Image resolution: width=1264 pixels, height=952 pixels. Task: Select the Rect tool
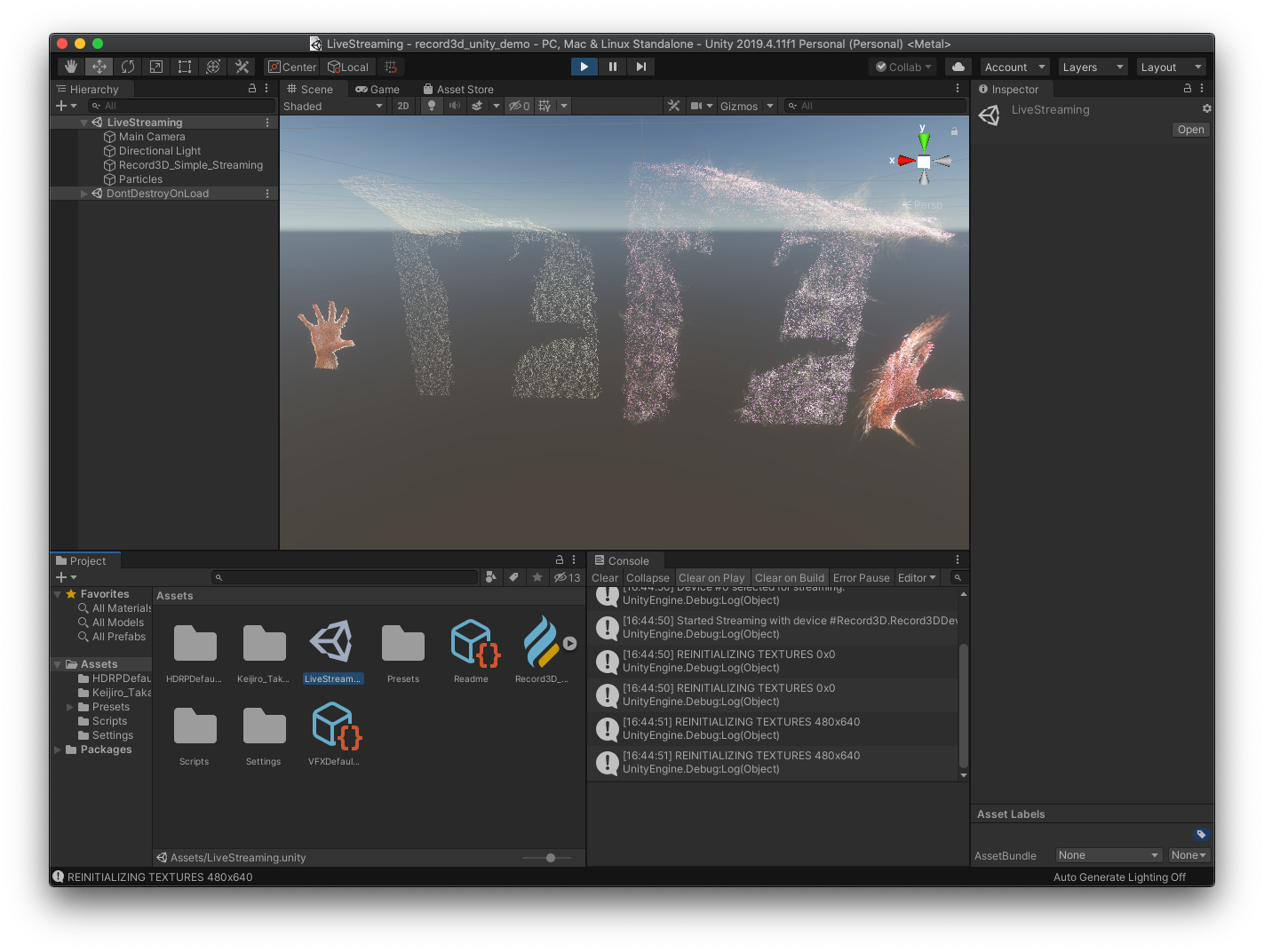coord(185,67)
